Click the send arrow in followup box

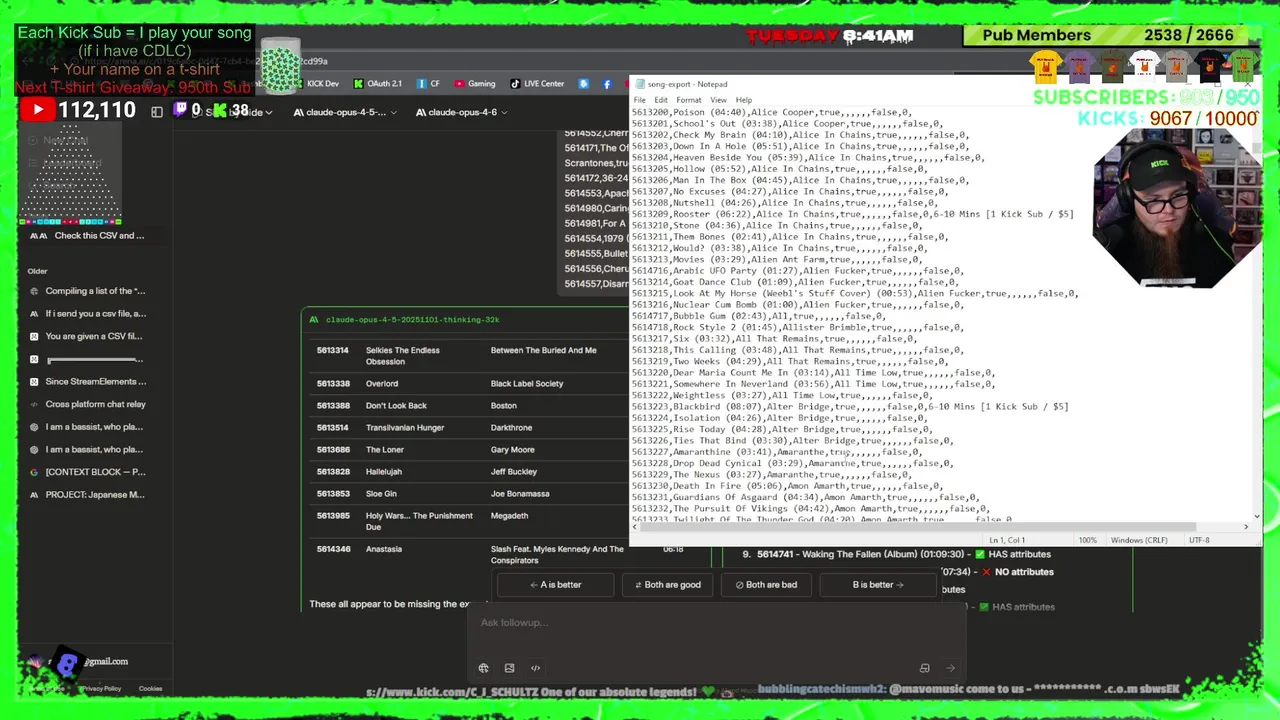[x=950, y=668]
